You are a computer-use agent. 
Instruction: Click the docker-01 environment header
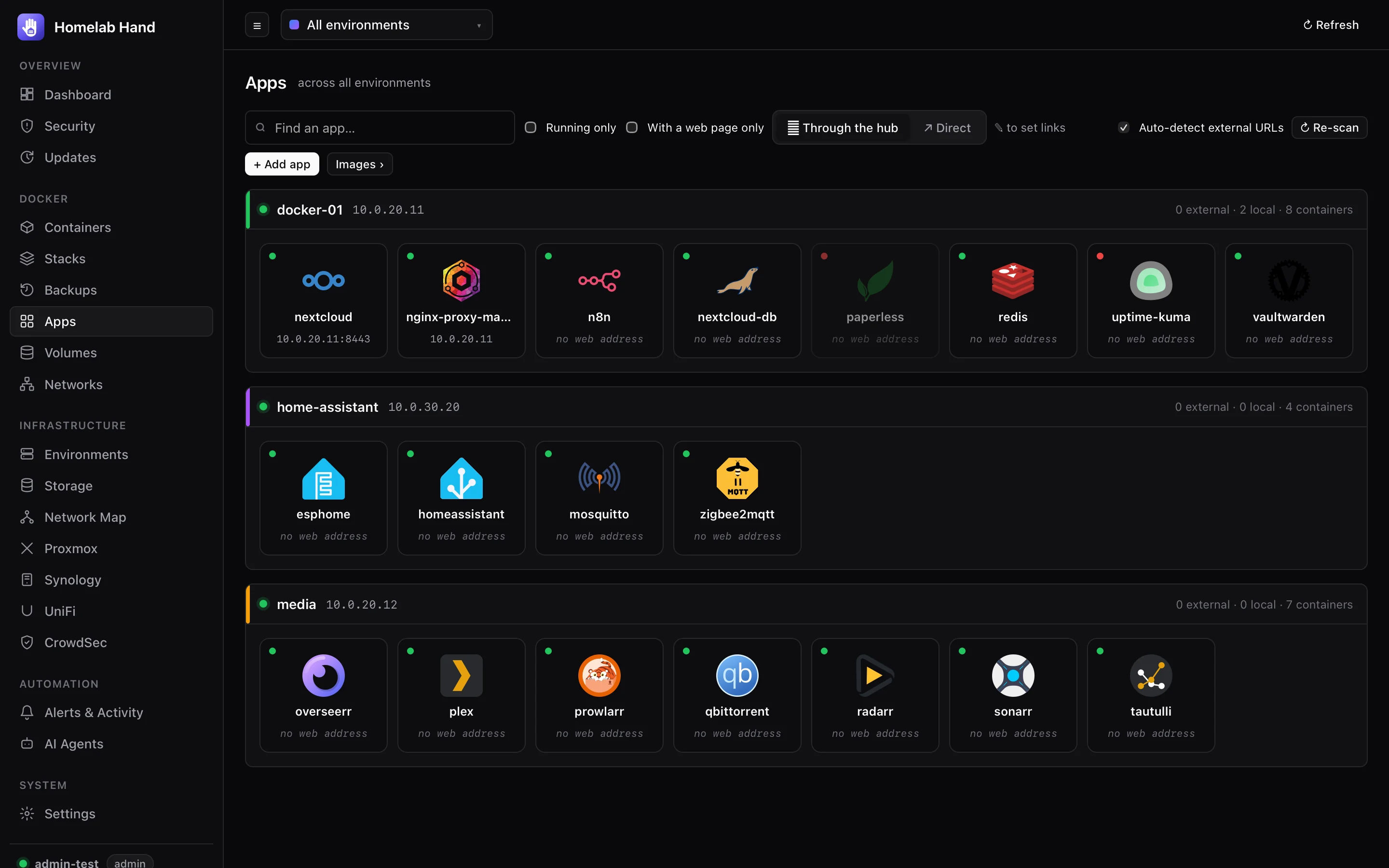point(806,210)
